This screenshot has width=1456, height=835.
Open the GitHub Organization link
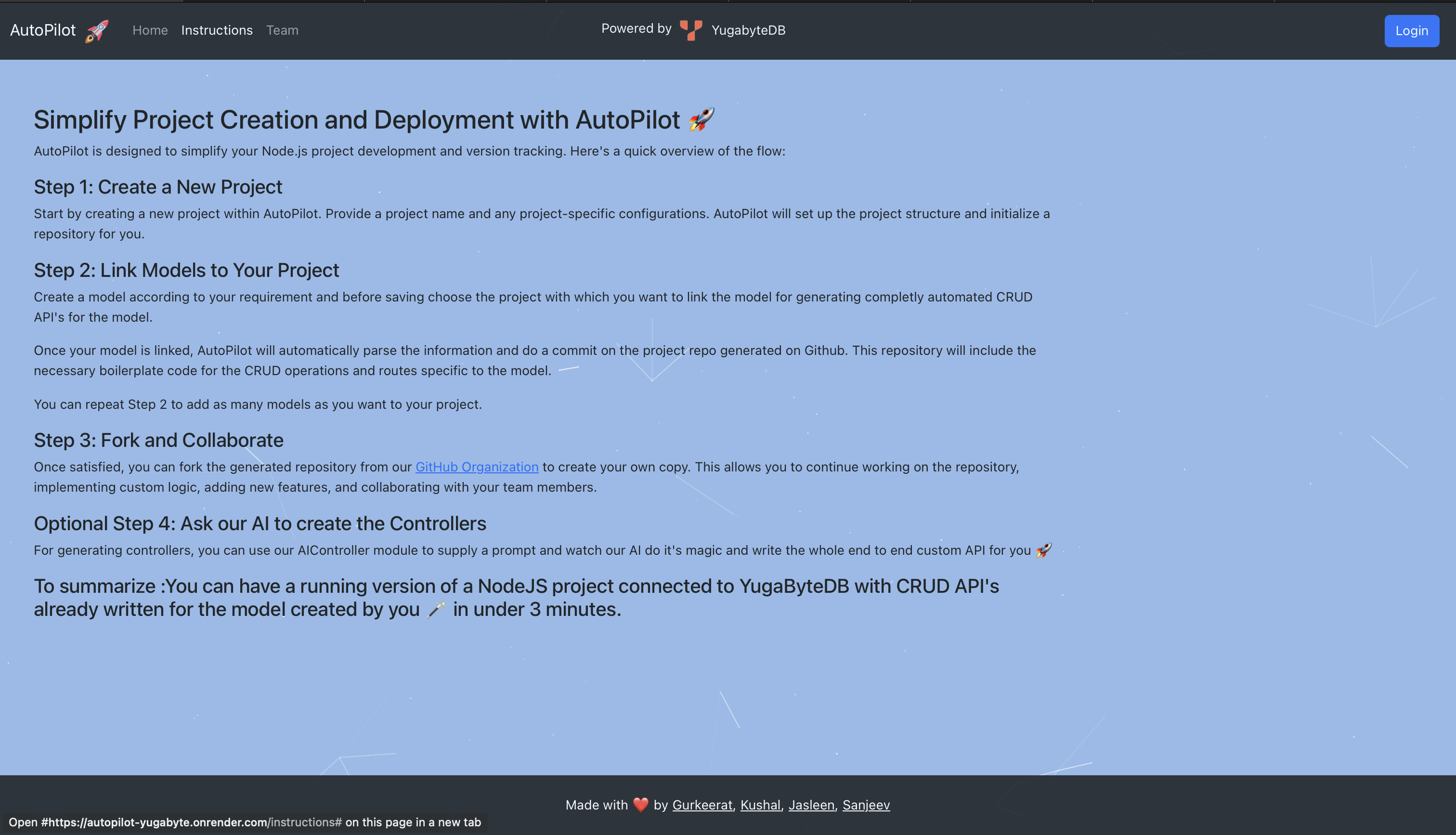pyautogui.click(x=476, y=467)
